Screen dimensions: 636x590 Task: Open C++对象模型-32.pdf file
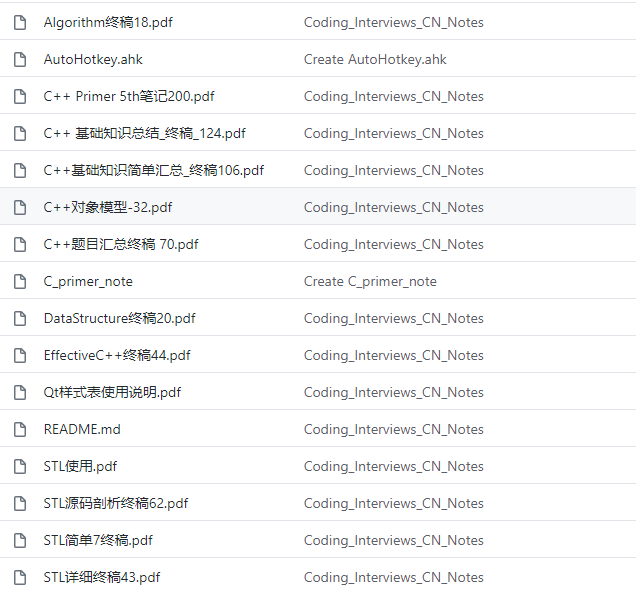pyautogui.click(x=108, y=207)
